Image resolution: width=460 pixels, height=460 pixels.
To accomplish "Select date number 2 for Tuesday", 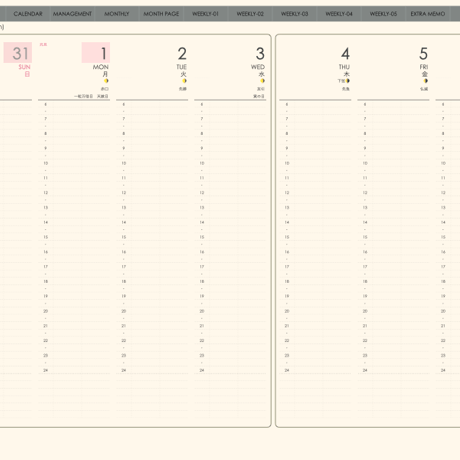I will coord(182,54).
